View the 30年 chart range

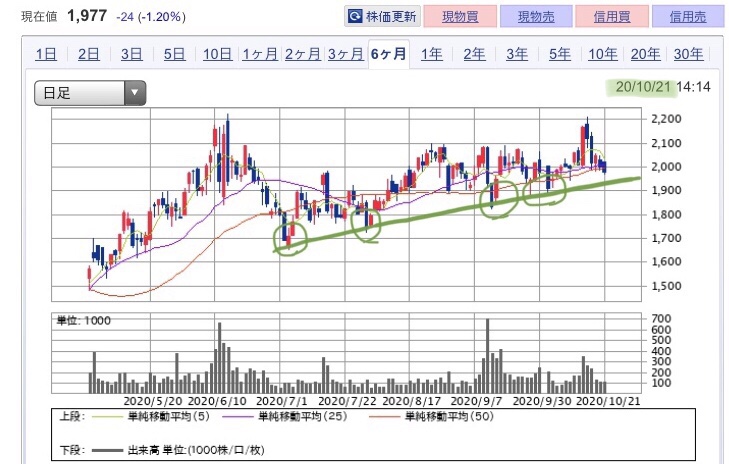(689, 55)
